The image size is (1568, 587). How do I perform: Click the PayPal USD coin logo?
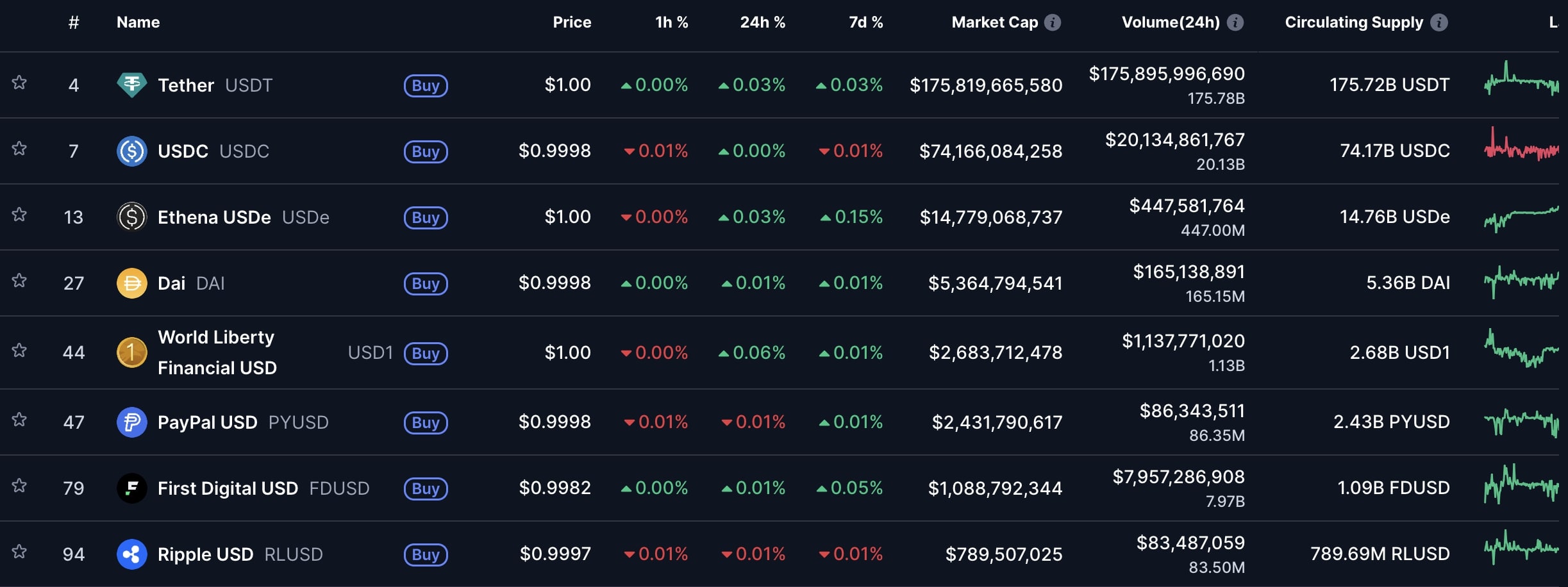[132, 422]
